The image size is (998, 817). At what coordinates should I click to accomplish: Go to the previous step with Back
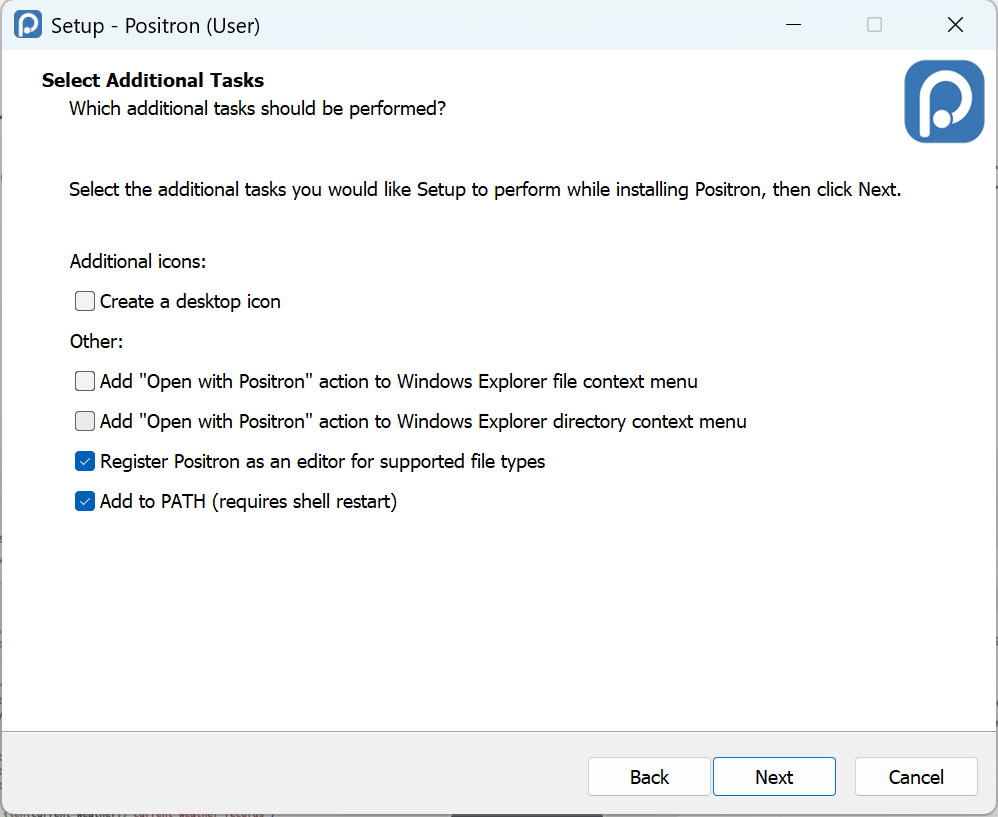649,777
